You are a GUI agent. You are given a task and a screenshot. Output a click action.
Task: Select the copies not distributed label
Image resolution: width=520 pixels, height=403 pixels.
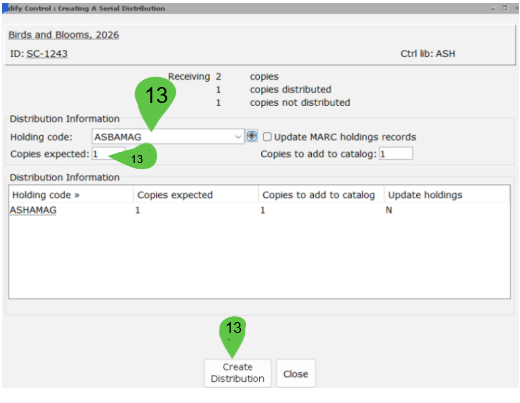click(x=300, y=102)
